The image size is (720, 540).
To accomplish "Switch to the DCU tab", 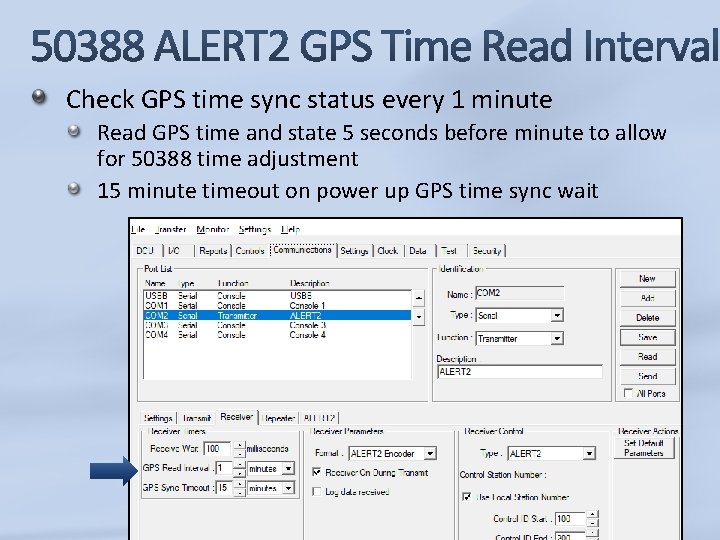I will [x=145, y=251].
